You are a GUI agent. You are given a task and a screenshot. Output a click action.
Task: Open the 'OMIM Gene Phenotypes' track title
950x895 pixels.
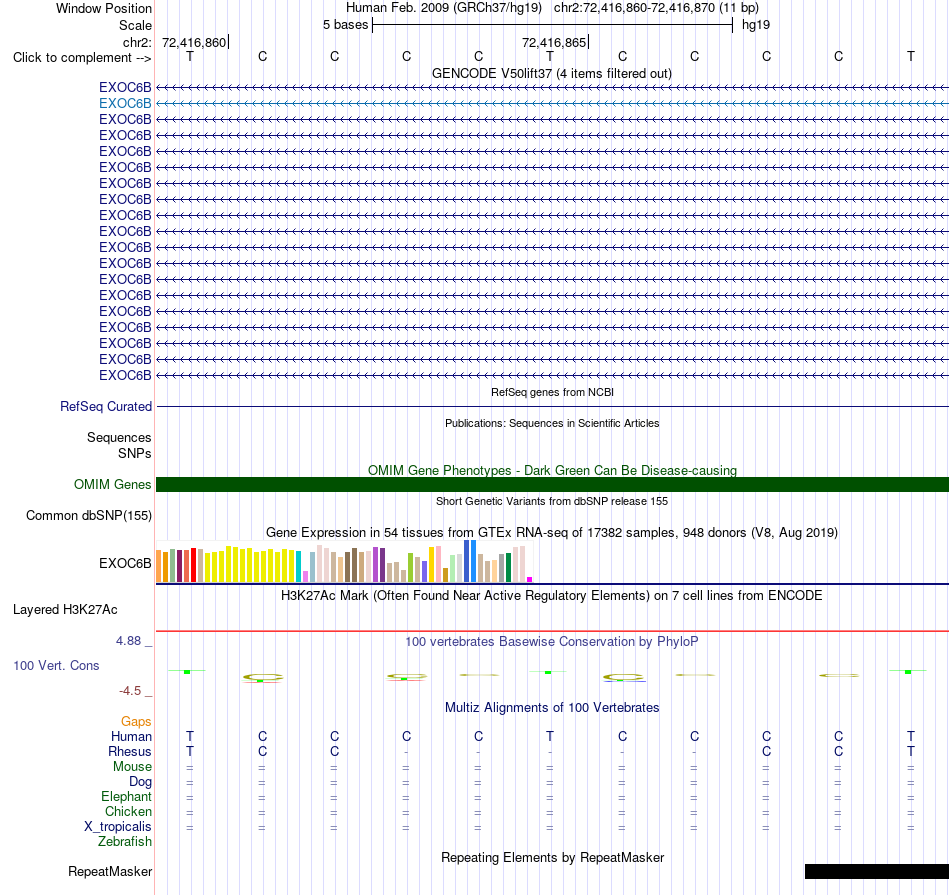pyautogui.click(x=552, y=470)
